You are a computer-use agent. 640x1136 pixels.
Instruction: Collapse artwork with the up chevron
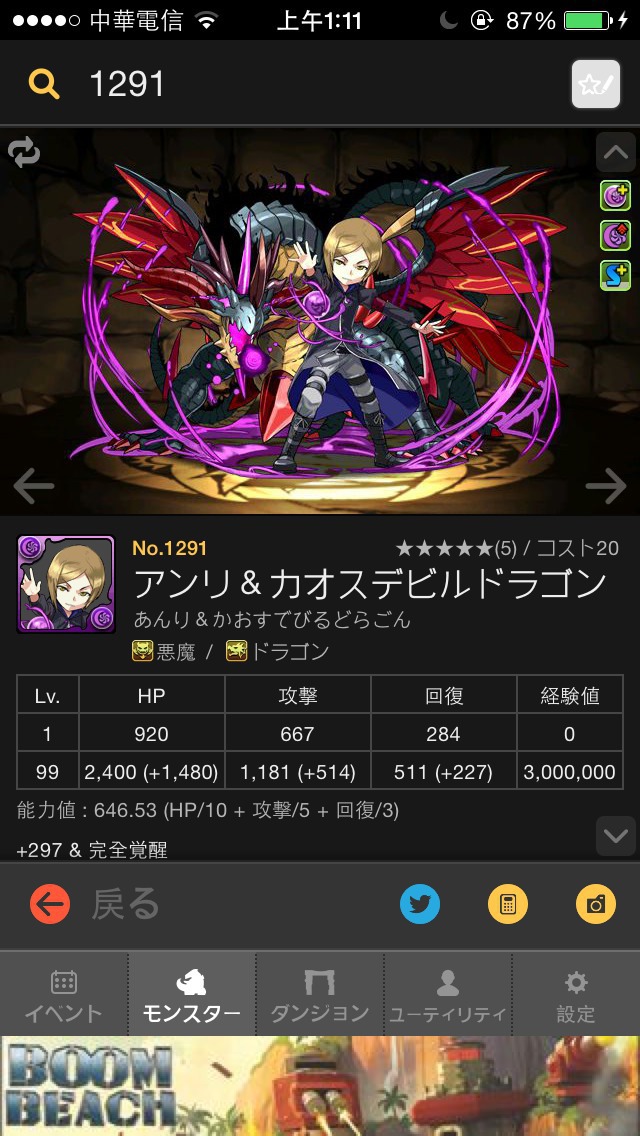[x=616, y=151]
